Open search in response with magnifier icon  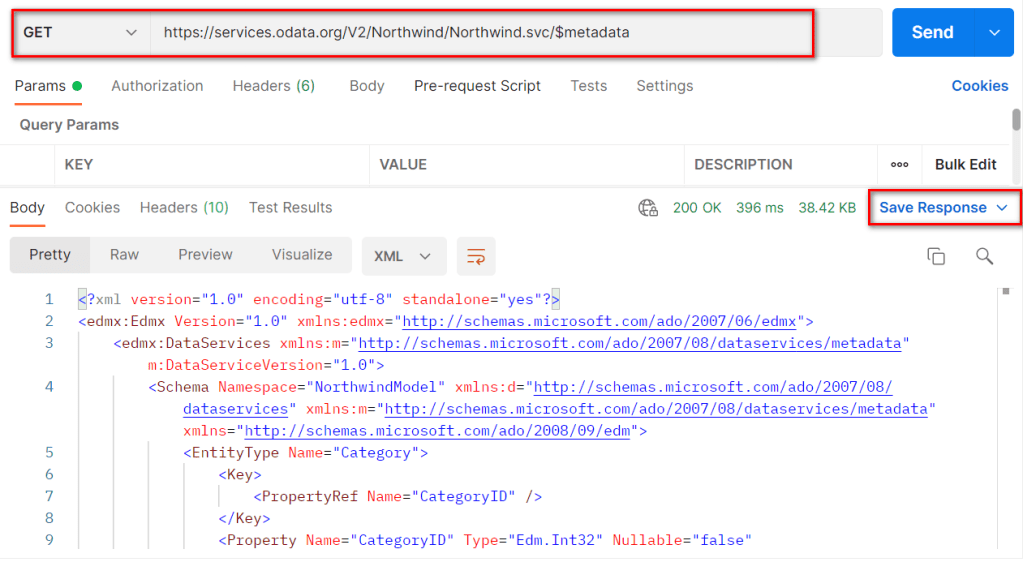click(984, 257)
